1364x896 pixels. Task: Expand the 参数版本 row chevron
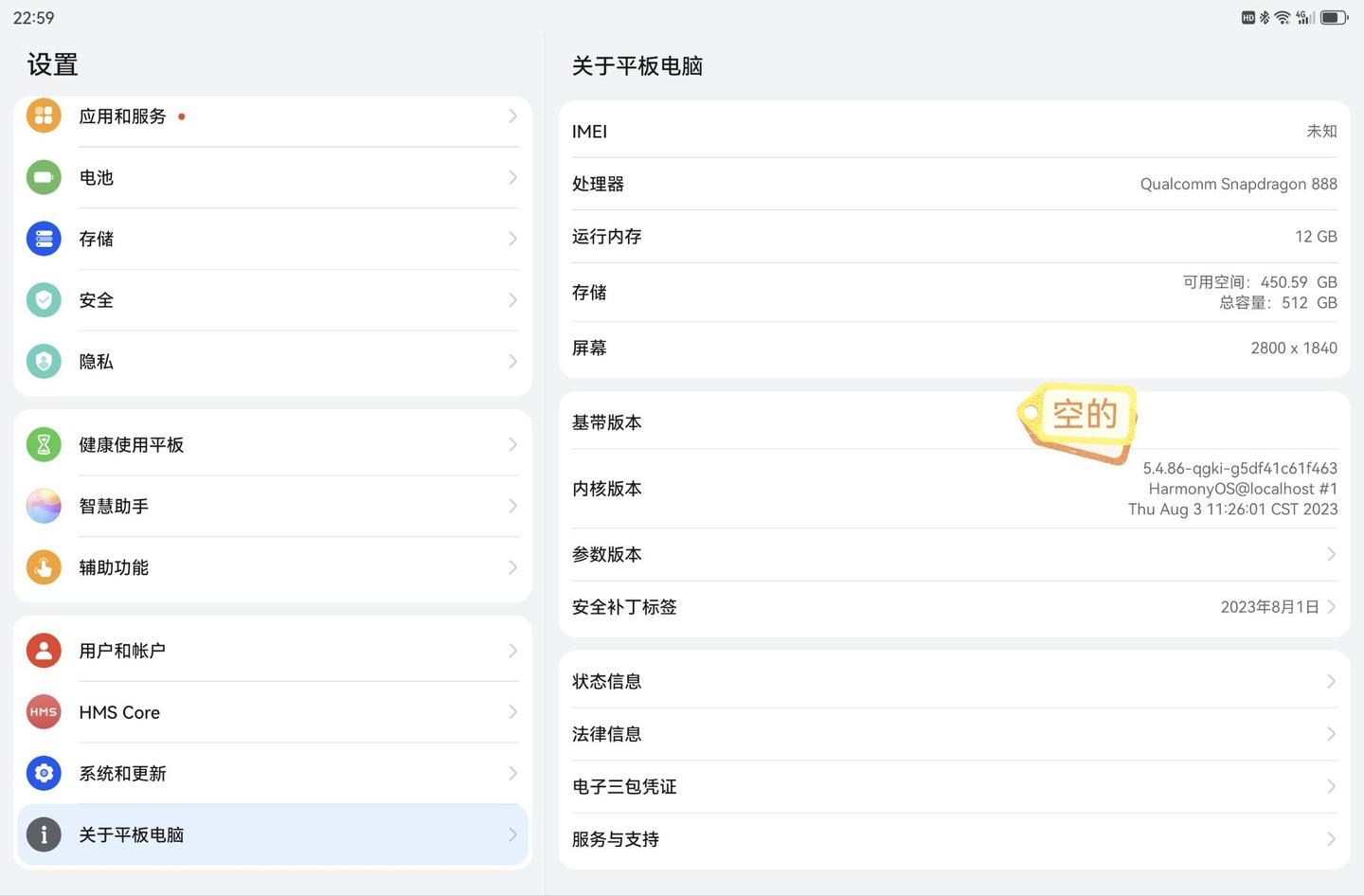[x=1331, y=554]
